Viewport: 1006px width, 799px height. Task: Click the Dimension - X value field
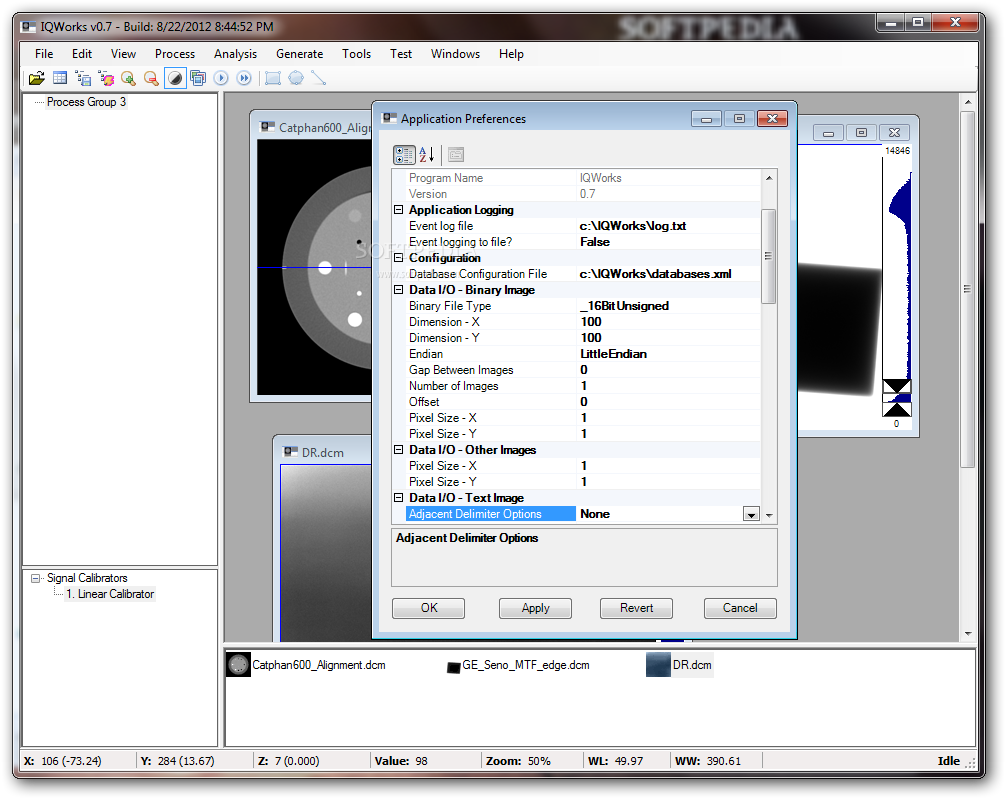point(669,322)
